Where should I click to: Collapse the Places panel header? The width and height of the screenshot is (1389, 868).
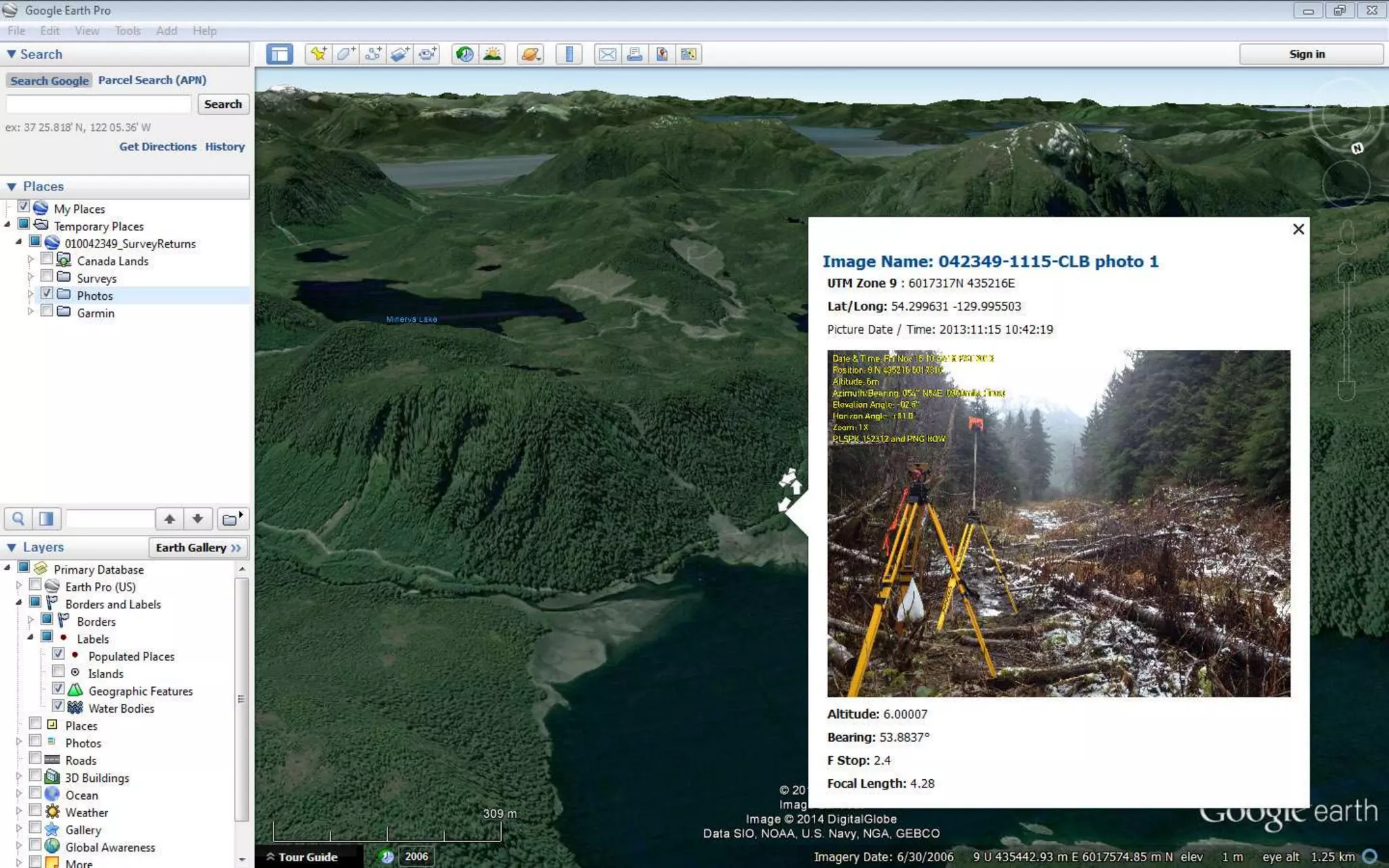(12, 186)
